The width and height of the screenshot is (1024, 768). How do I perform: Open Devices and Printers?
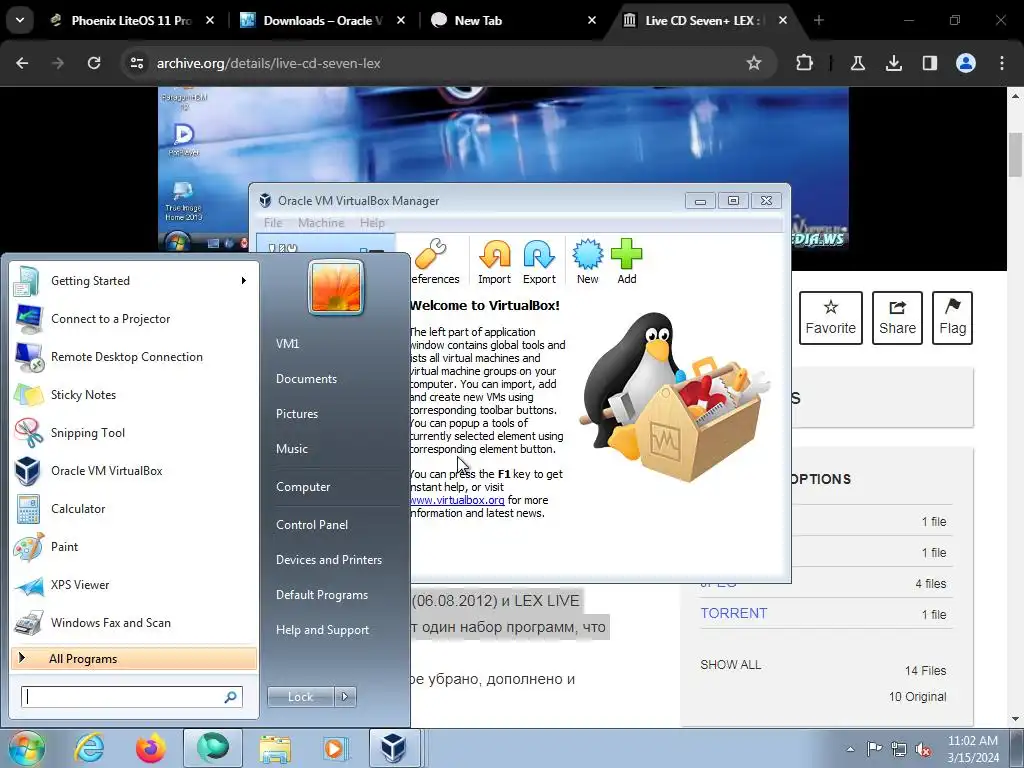[x=328, y=560]
